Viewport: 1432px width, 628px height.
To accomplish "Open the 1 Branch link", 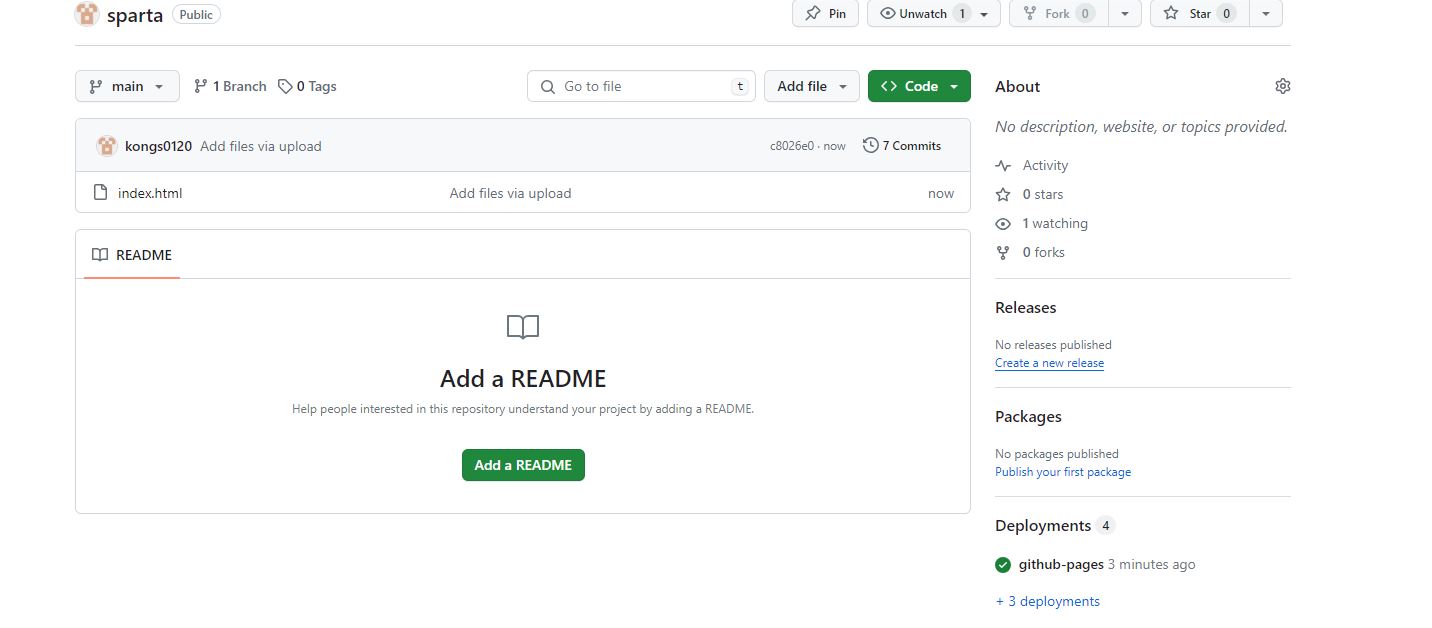I will [230, 86].
